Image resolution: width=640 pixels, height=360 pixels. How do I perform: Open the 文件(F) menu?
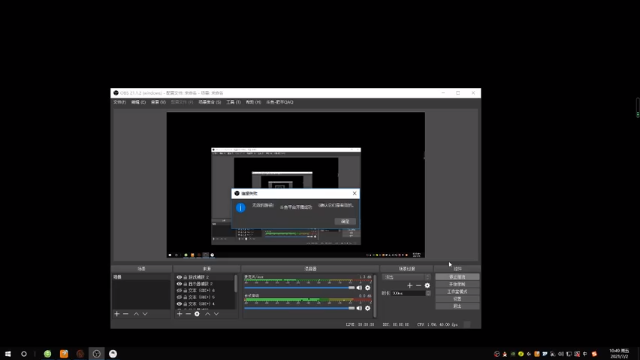(120, 102)
